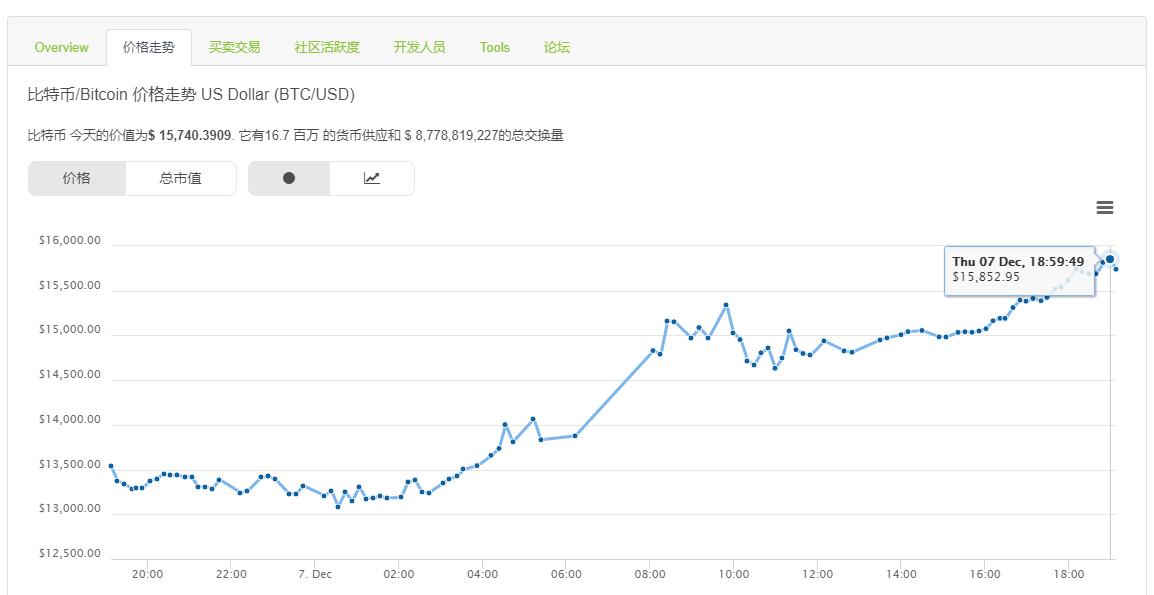Click the chart tooltip showing $15,852.95
The width and height of the screenshot is (1154, 595).
point(1019,271)
